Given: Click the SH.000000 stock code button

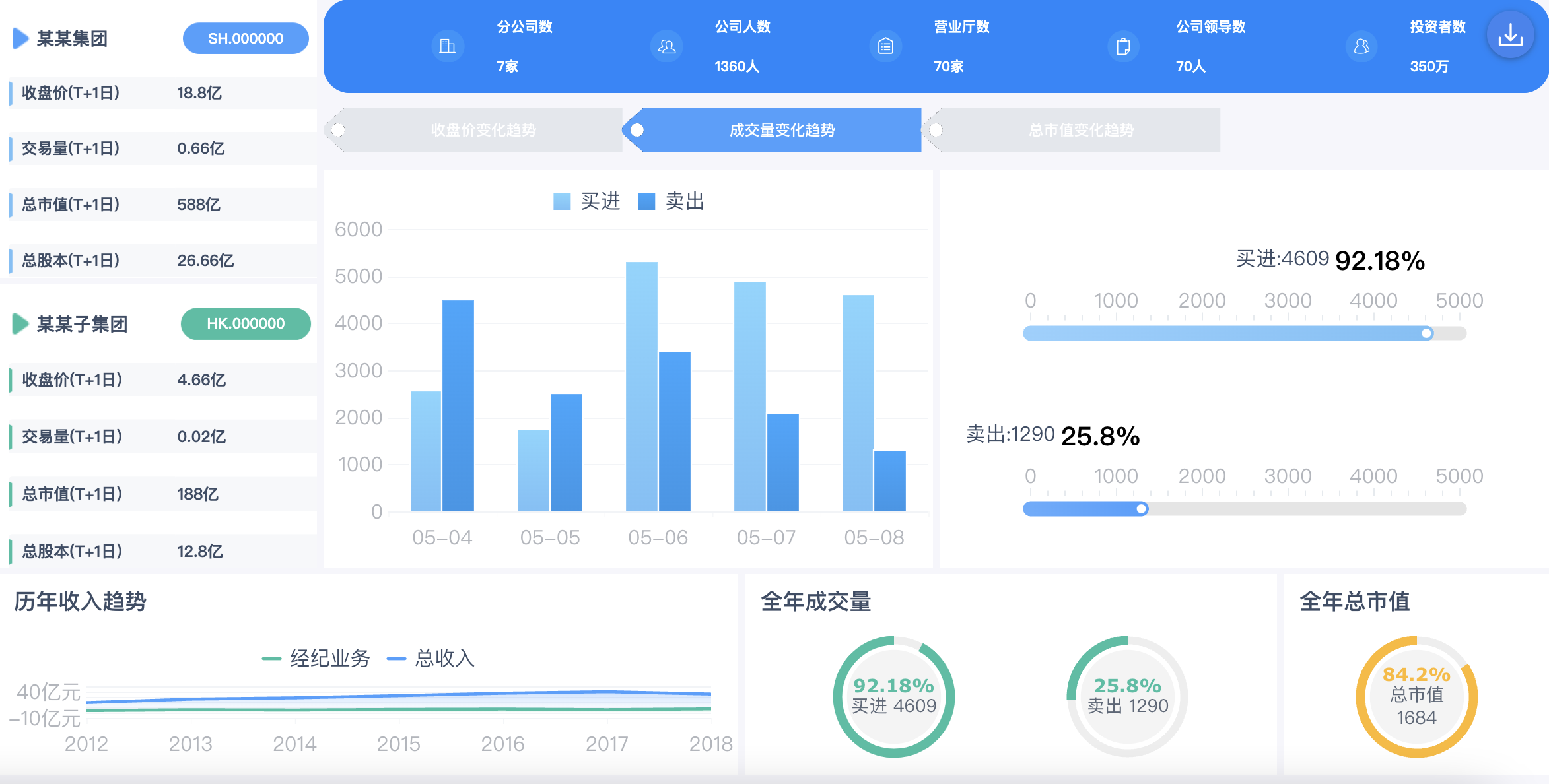Looking at the screenshot, I should point(246,38).
